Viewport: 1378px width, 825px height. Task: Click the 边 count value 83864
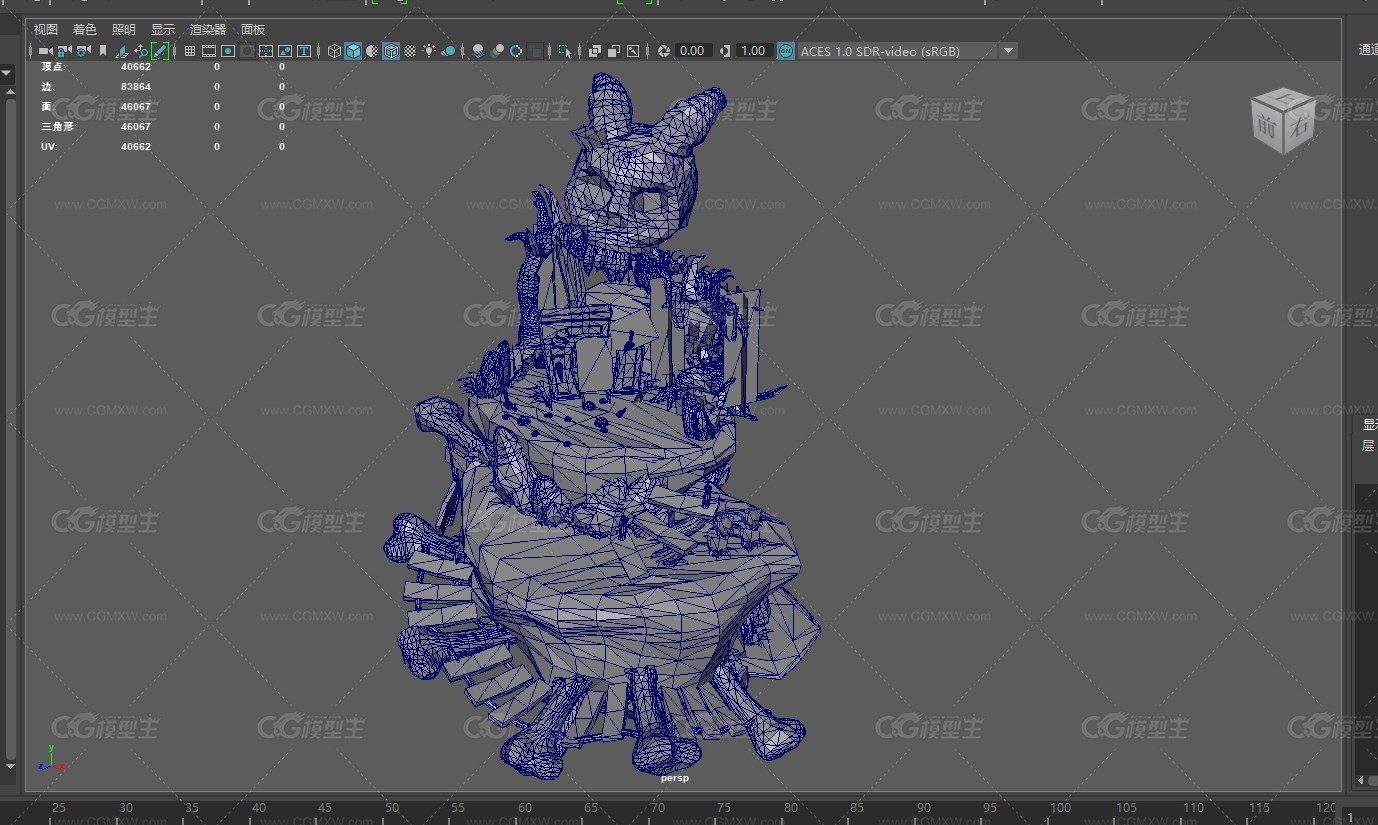pos(136,87)
